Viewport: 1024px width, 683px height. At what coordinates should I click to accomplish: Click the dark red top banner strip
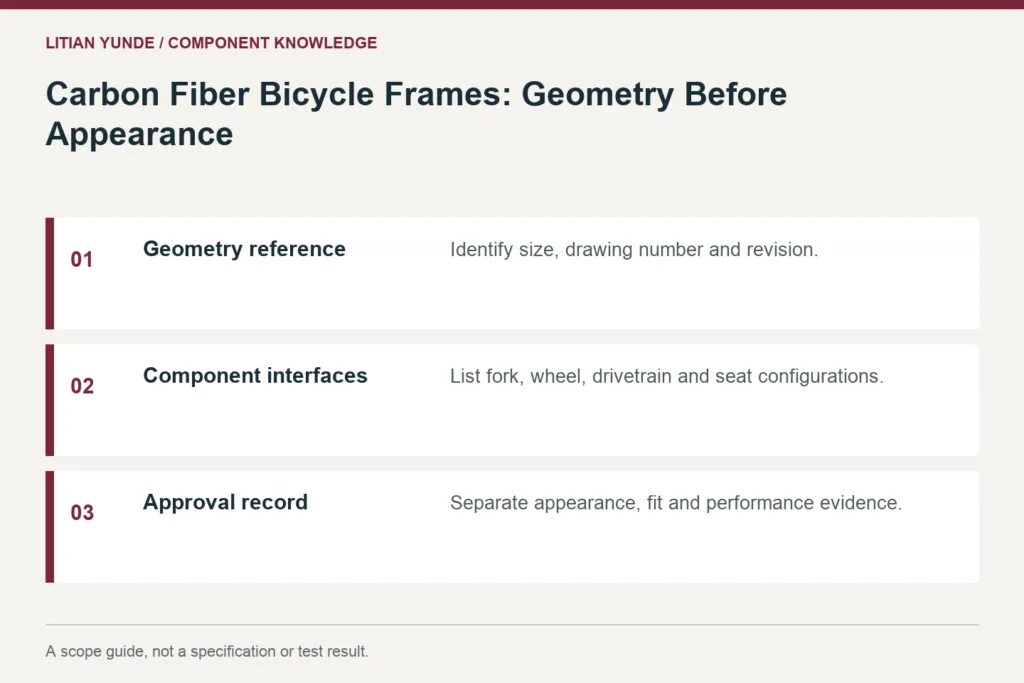512,4
